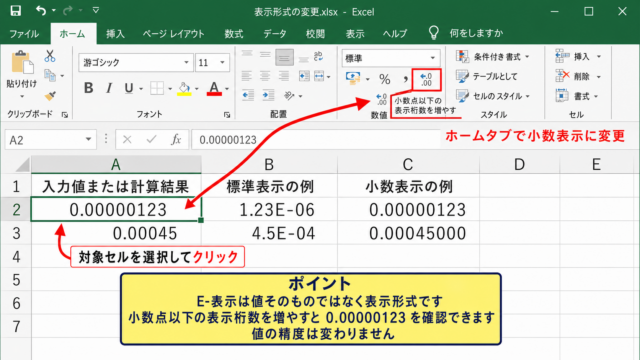Screen dimensions: 640x360
Task: Click the 条件付き書式 button
Action: coord(493,56)
